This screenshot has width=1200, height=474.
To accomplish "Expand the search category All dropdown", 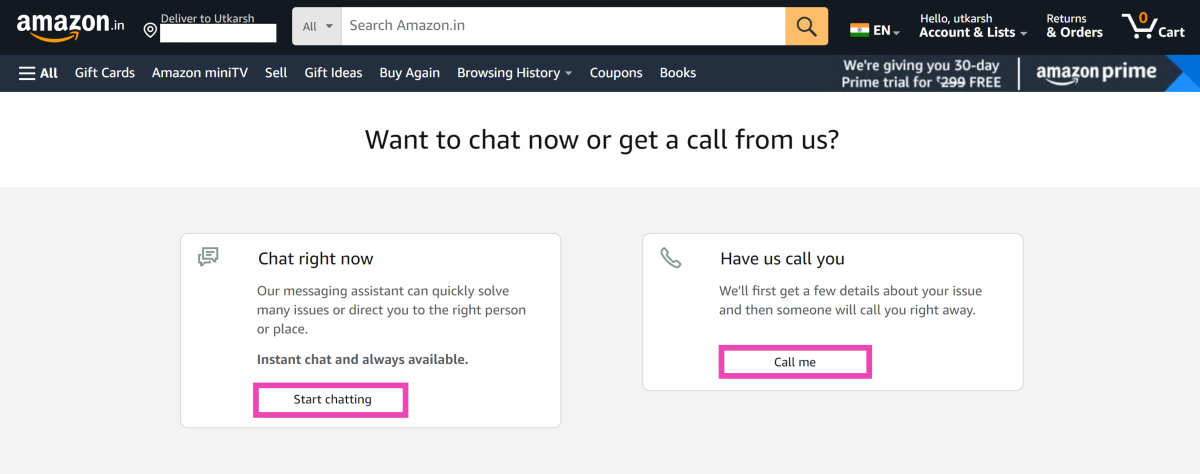I will click(317, 26).
